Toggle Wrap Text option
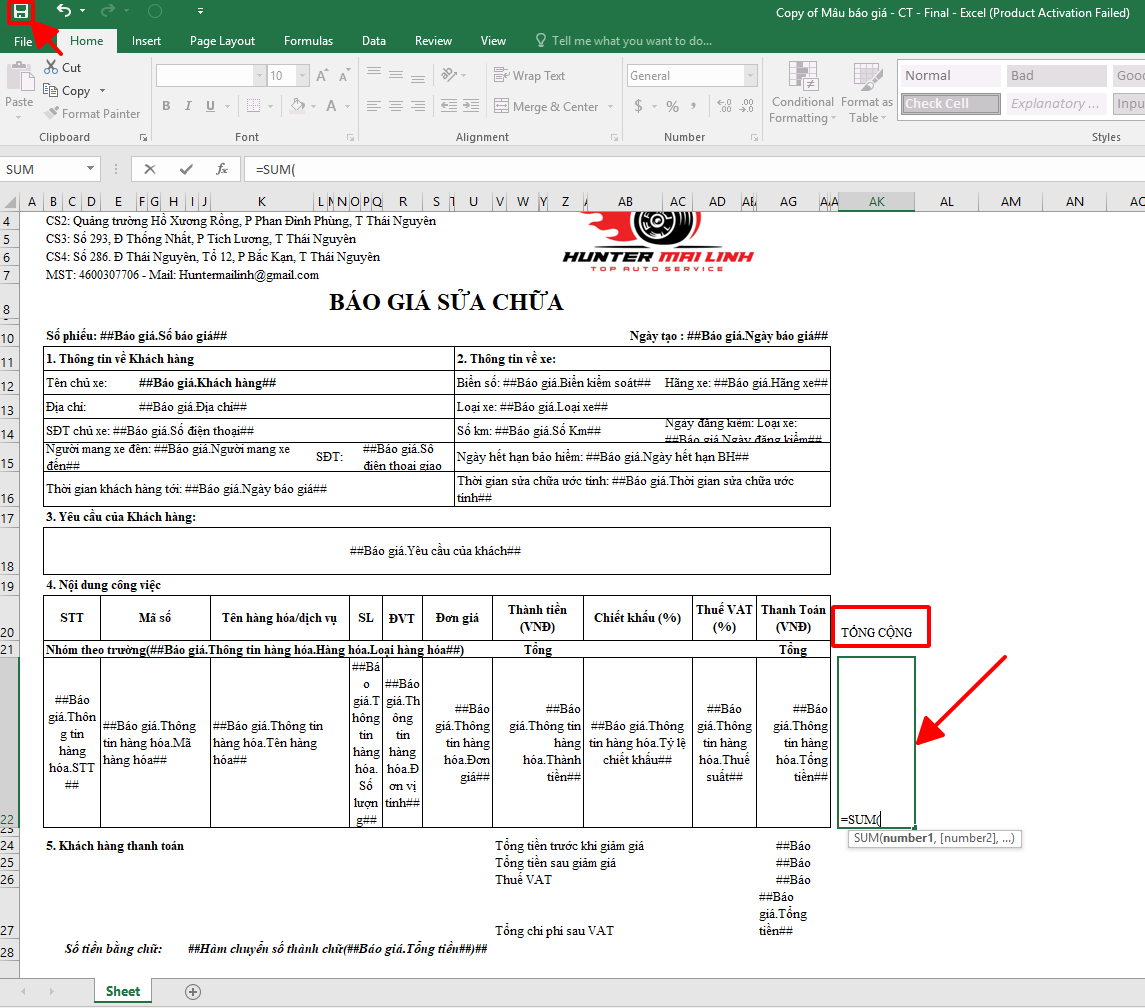The height and width of the screenshot is (1008, 1145). point(529,76)
